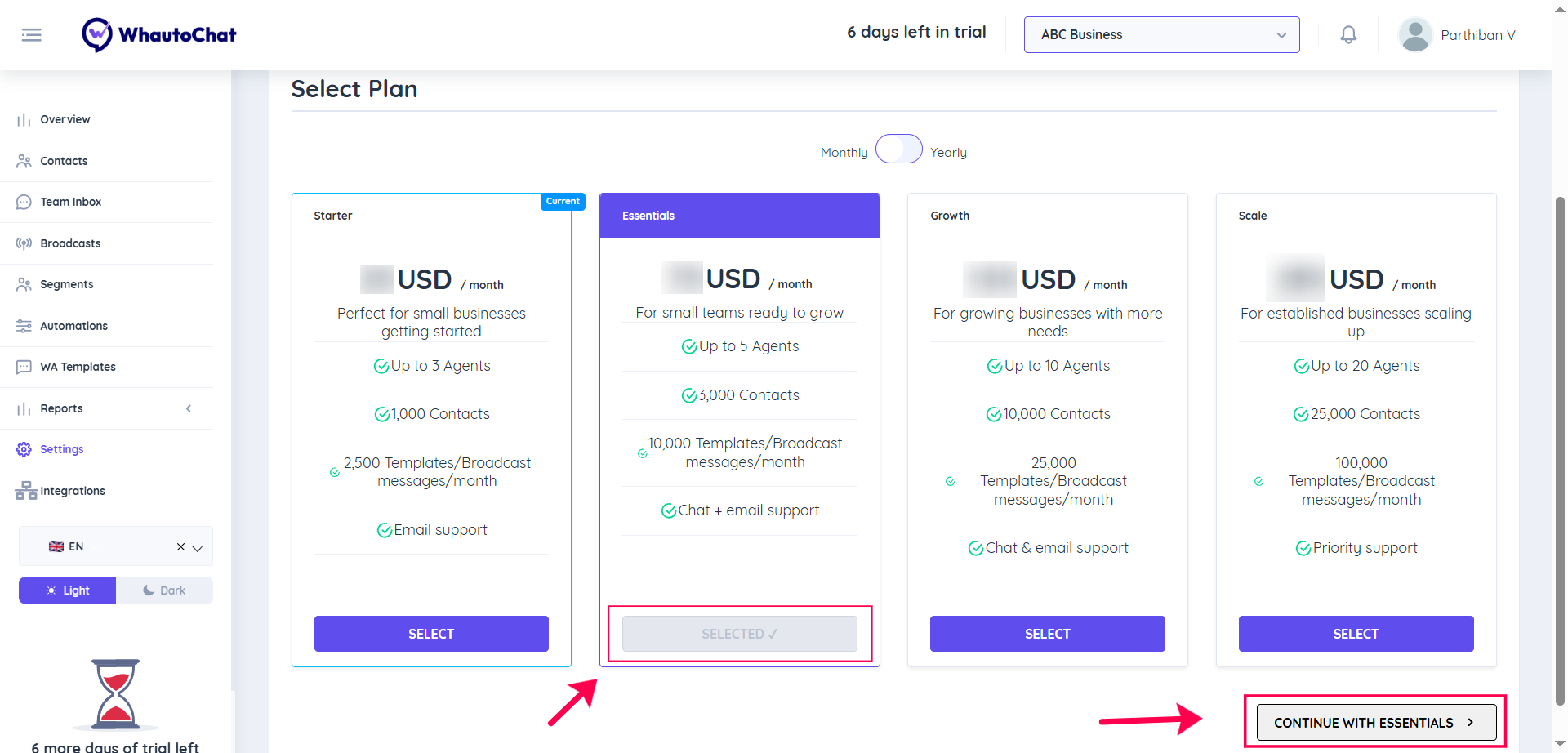Open the Automations page
This screenshot has width=1568, height=753.
click(73, 326)
